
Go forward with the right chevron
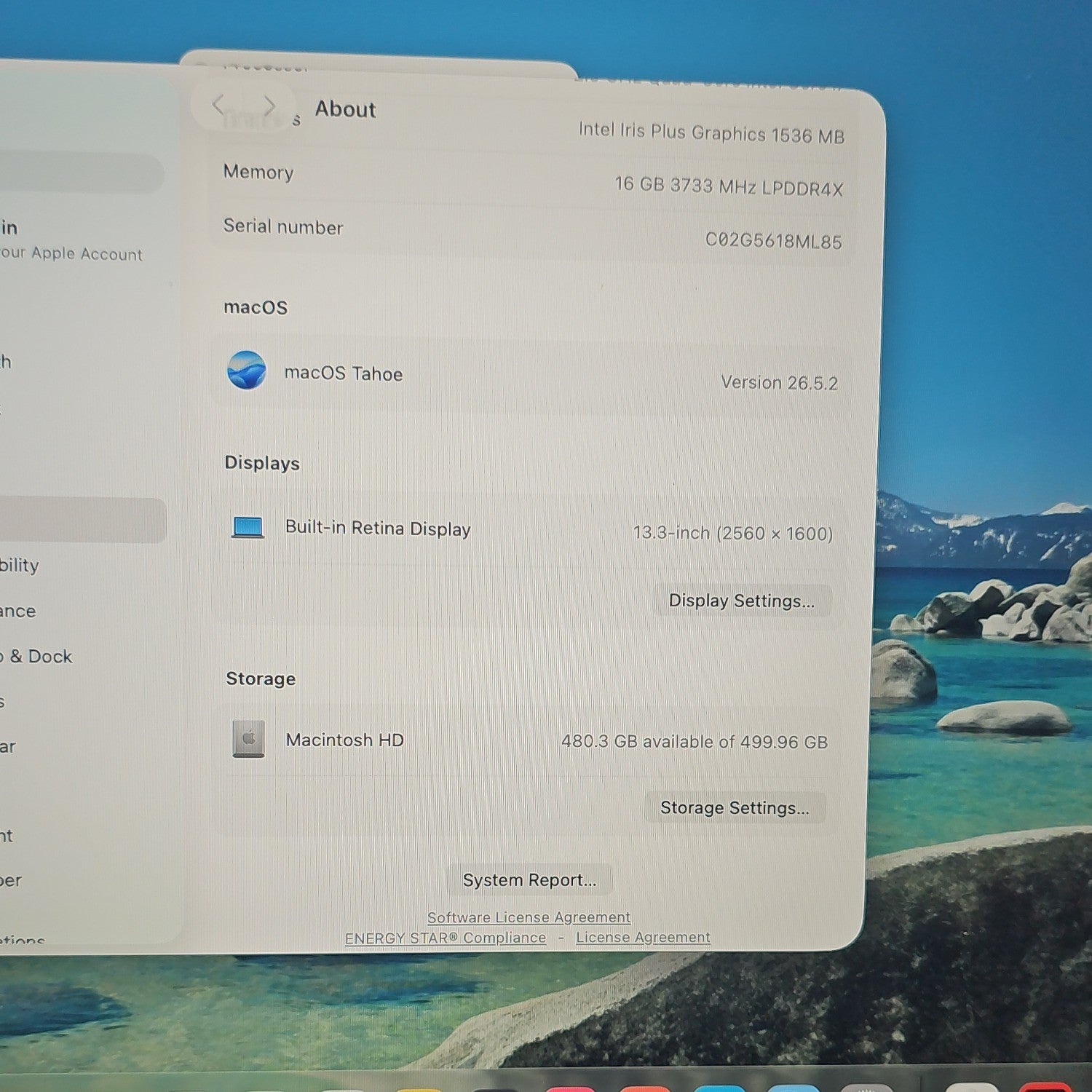[x=270, y=106]
